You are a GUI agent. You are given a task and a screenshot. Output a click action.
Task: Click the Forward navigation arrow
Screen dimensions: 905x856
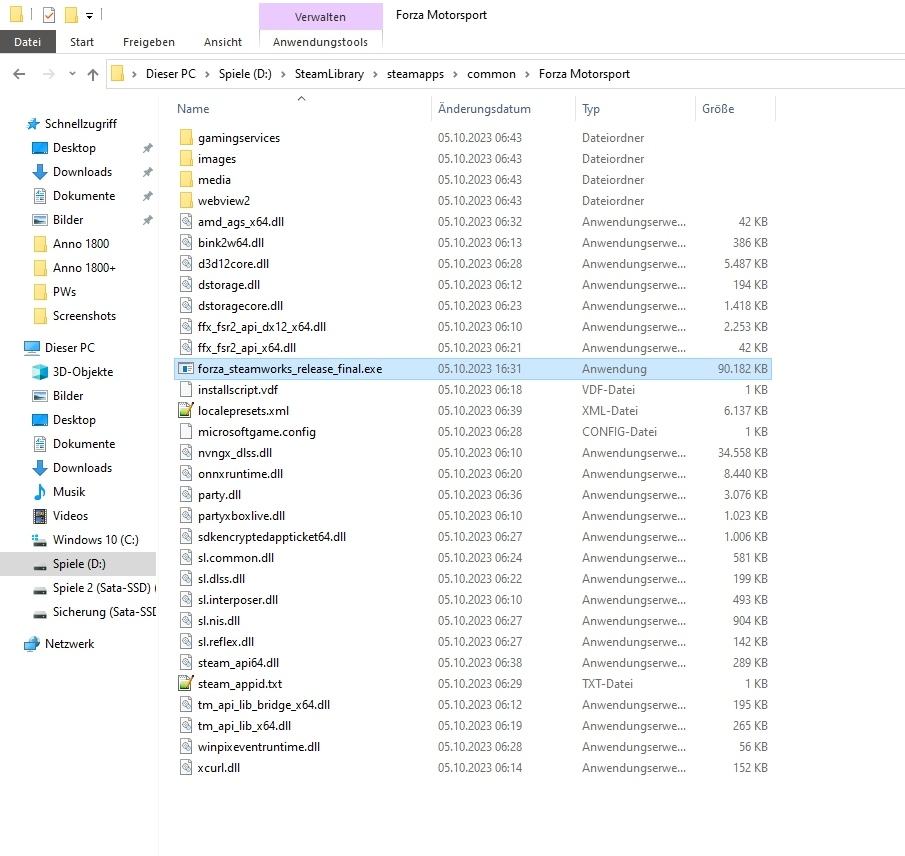(x=49, y=74)
